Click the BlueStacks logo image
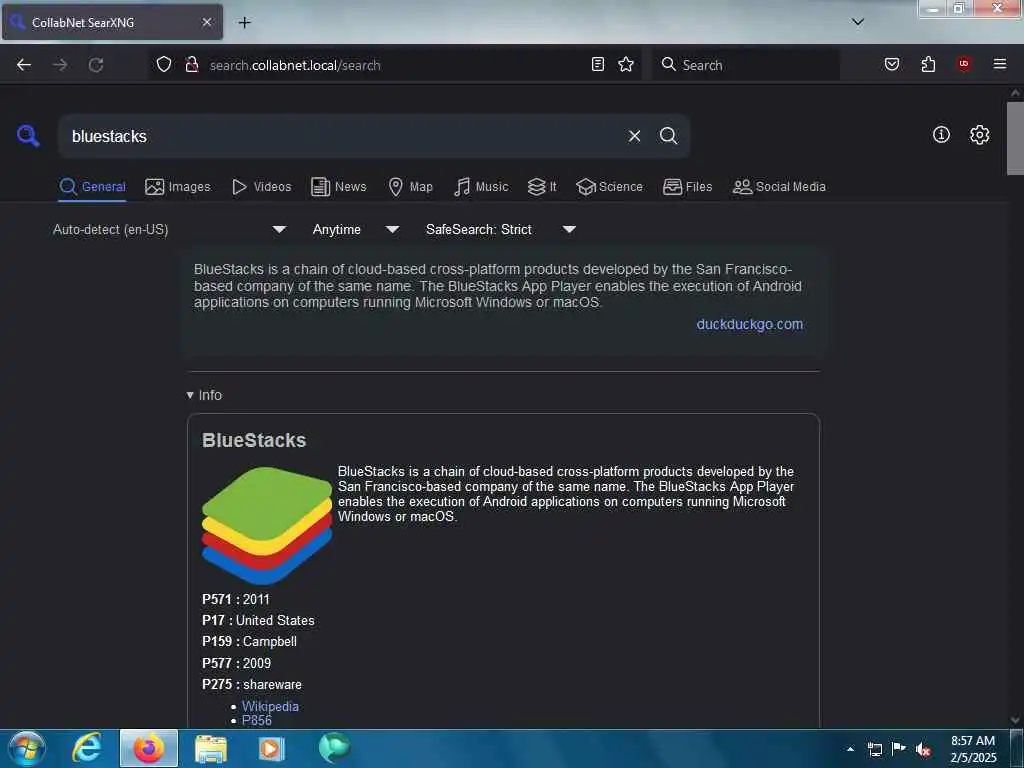 coord(267,525)
